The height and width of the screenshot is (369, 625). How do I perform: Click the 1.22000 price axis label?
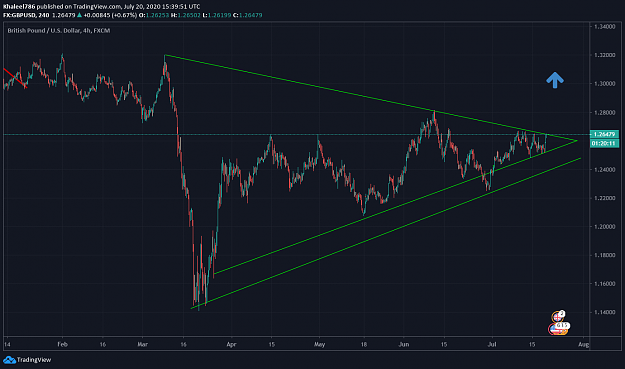[x=605, y=198]
